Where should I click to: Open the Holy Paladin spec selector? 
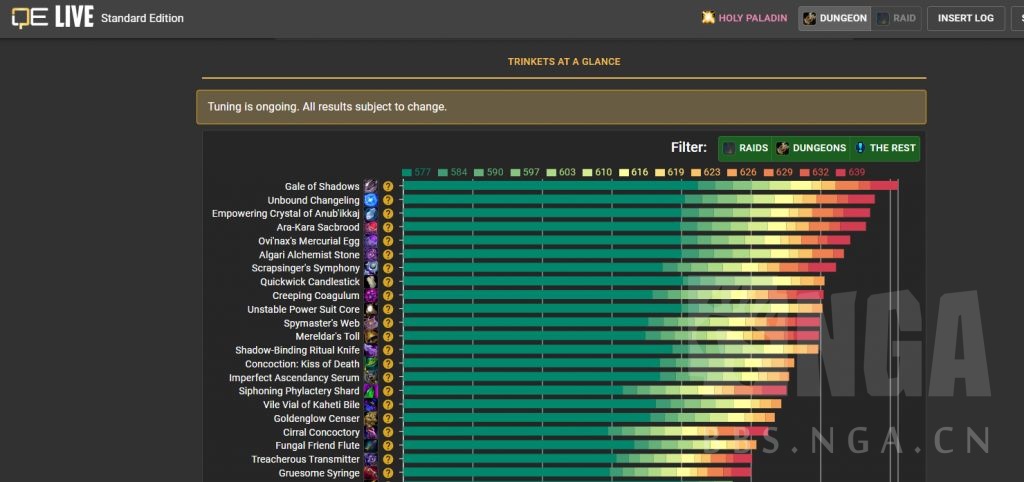[x=745, y=18]
